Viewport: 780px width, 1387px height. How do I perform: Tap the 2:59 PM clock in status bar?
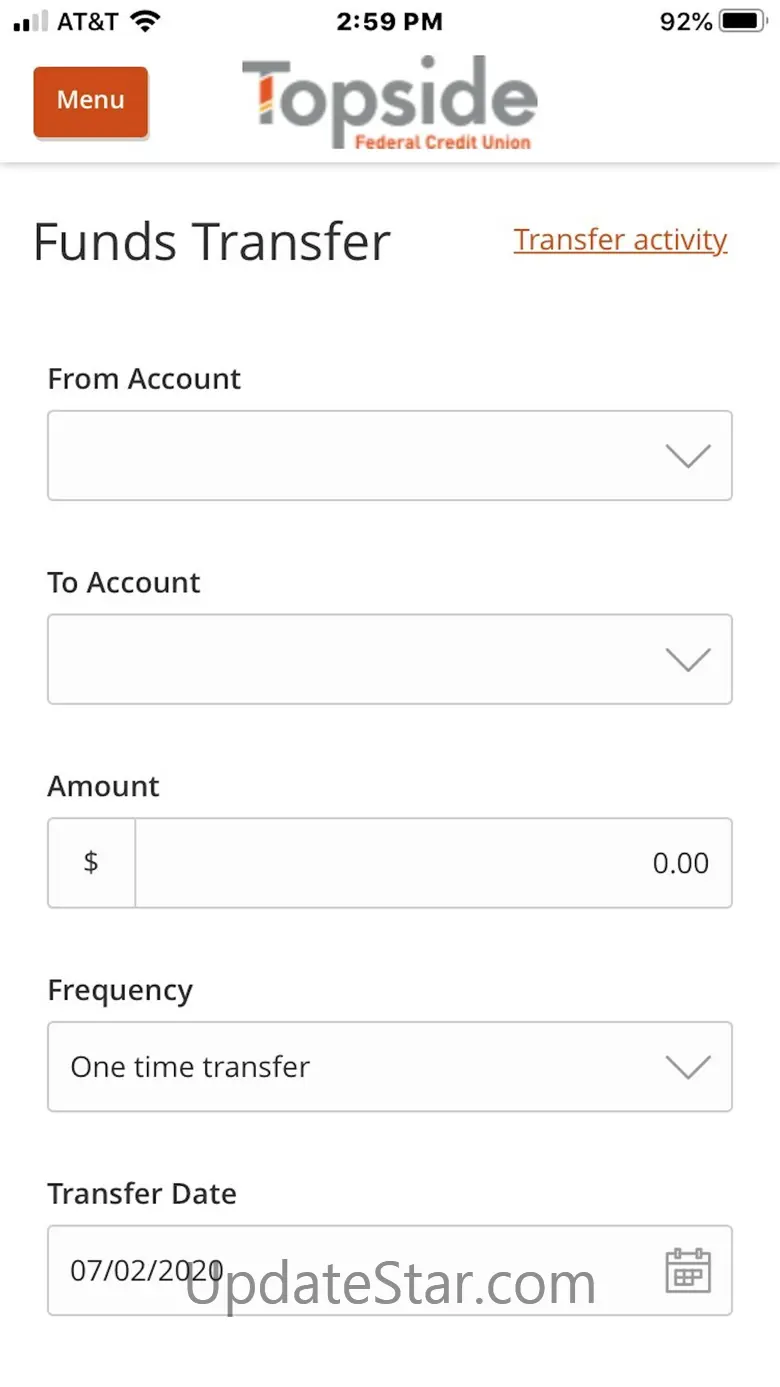[x=389, y=21]
